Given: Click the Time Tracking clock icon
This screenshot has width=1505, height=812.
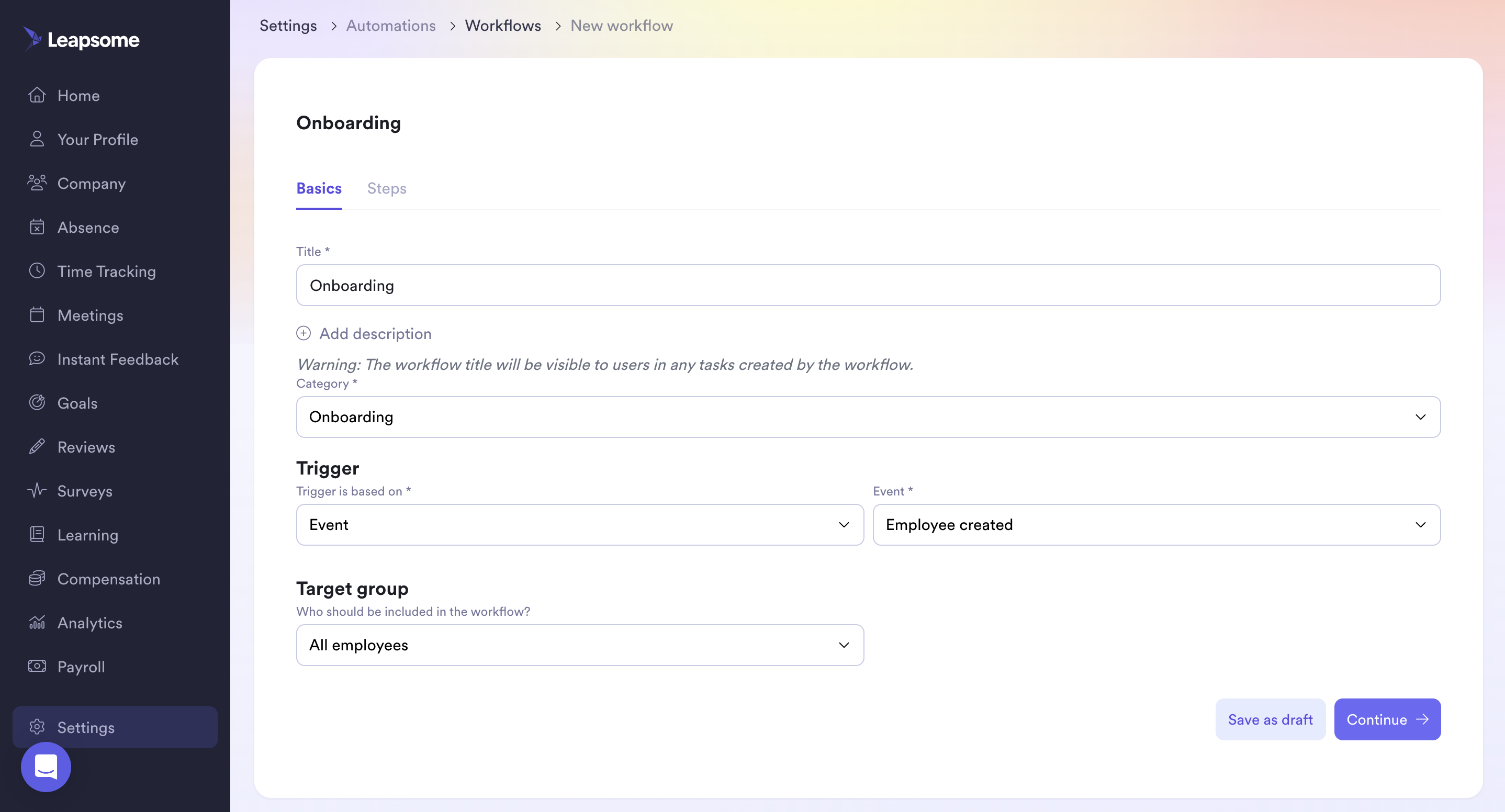Looking at the screenshot, I should (x=37, y=270).
